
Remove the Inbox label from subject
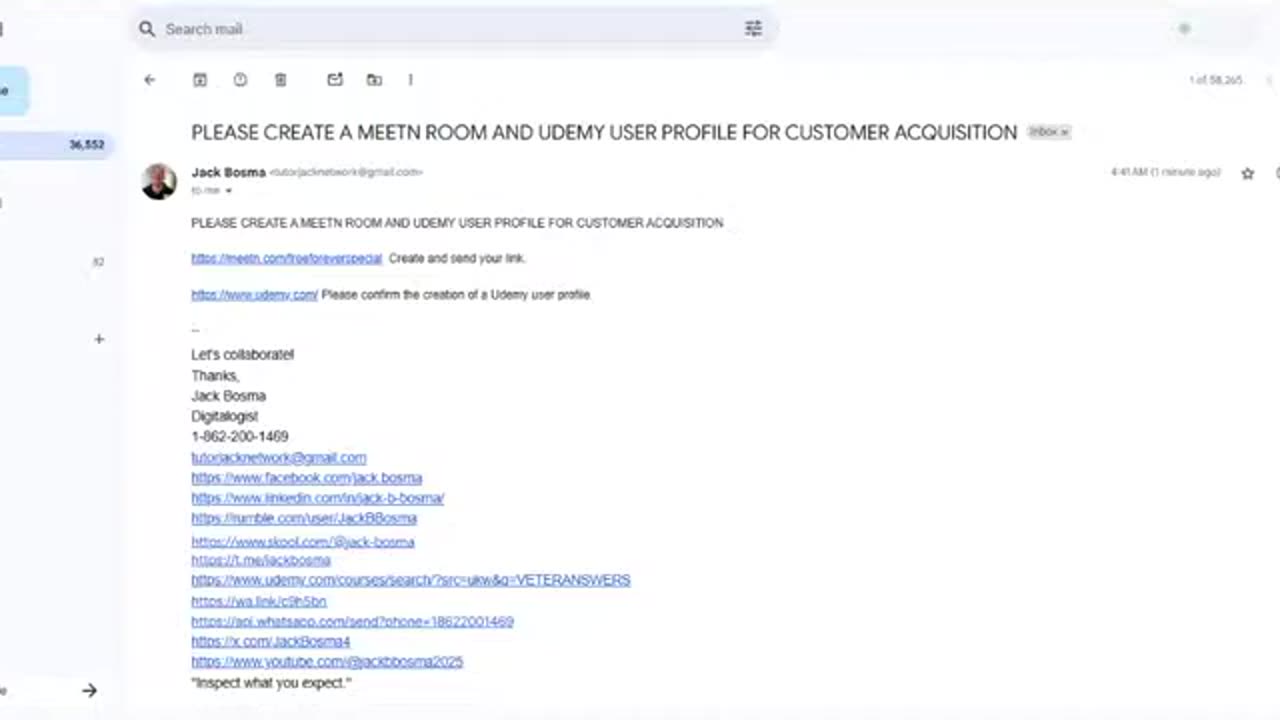1065,132
